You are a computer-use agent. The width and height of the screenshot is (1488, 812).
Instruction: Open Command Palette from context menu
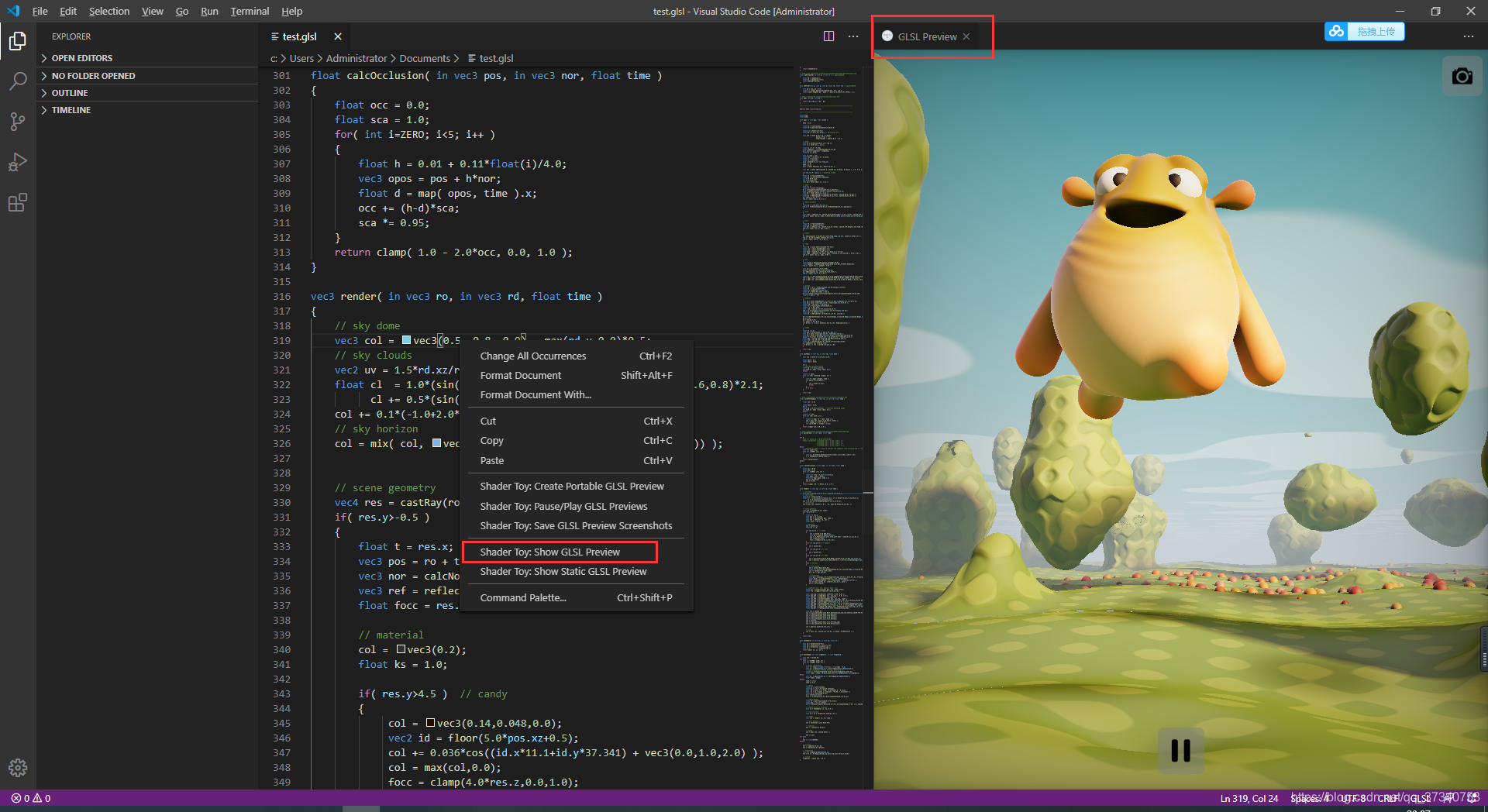[576, 598]
